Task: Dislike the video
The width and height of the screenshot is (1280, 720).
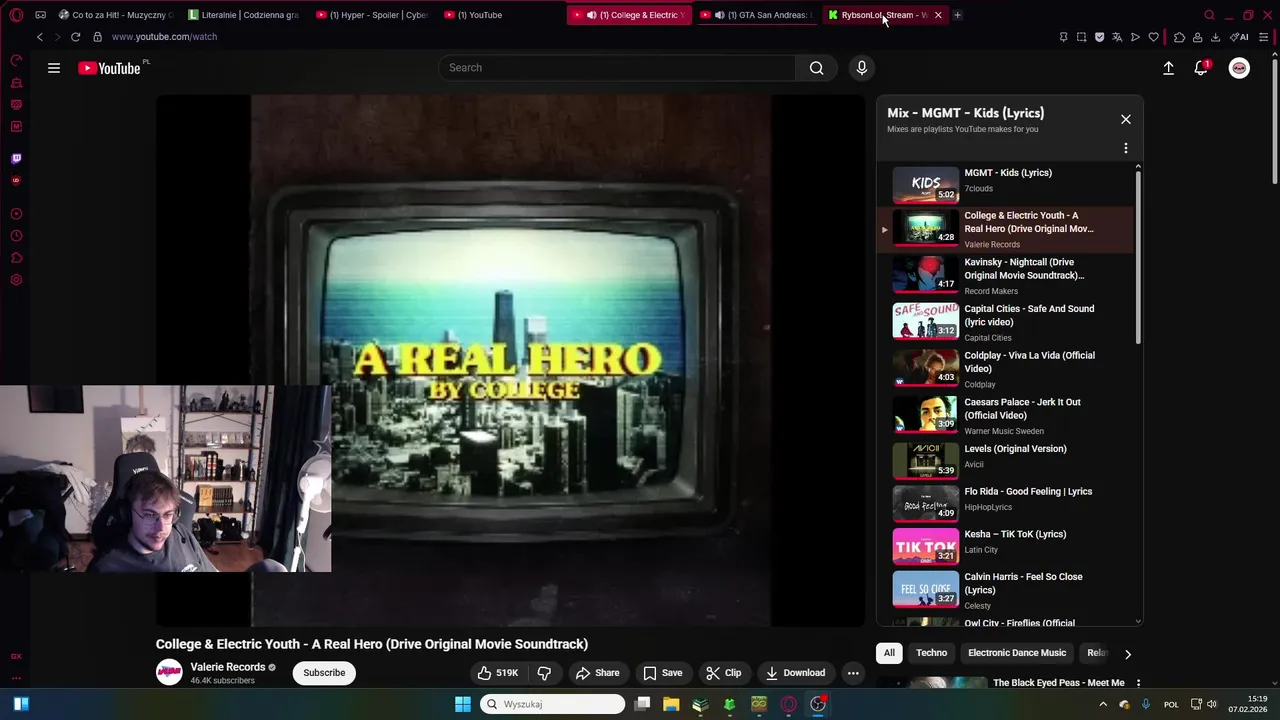Action: click(544, 673)
